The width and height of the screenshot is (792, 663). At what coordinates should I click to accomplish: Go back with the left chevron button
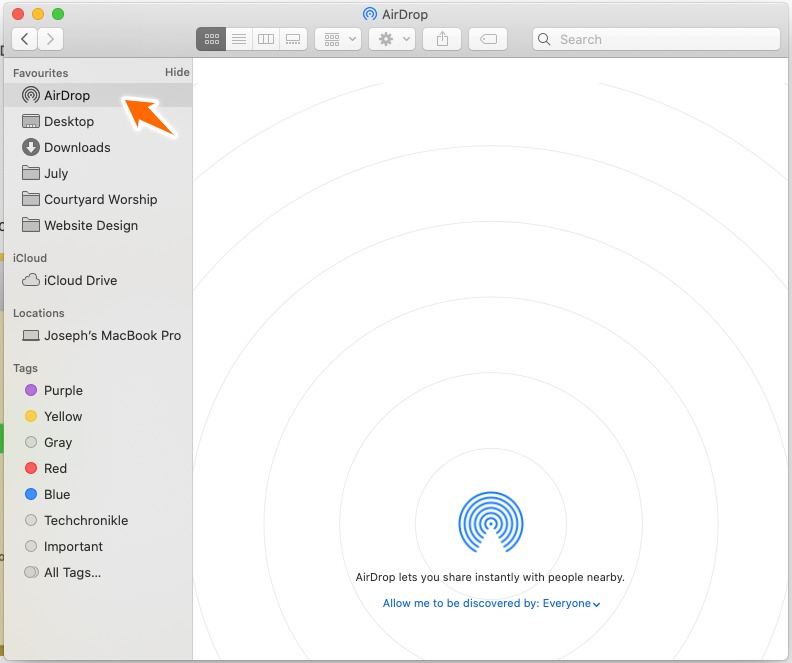tap(24, 39)
